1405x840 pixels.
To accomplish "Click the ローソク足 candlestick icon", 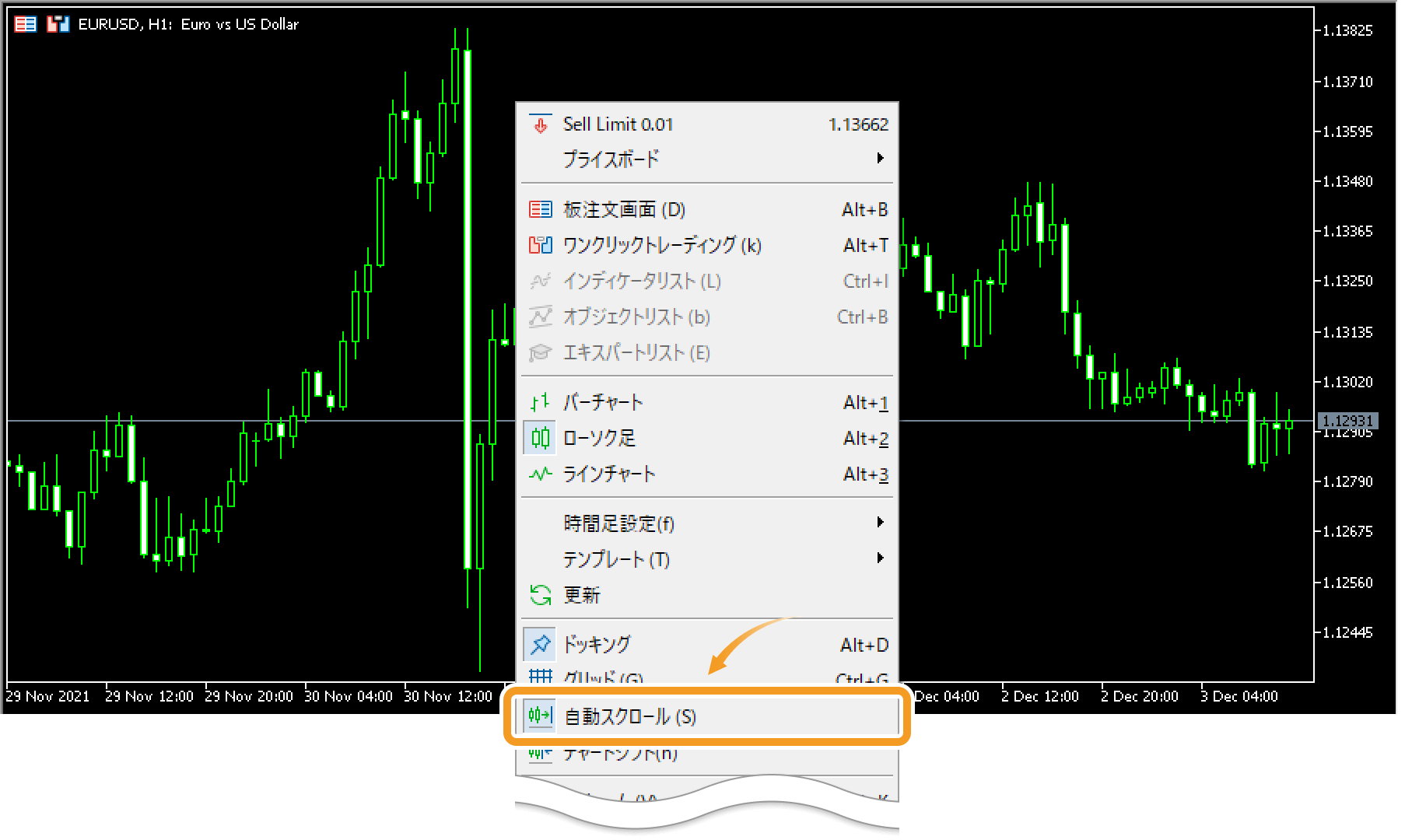I will click(x=541, y=438).
